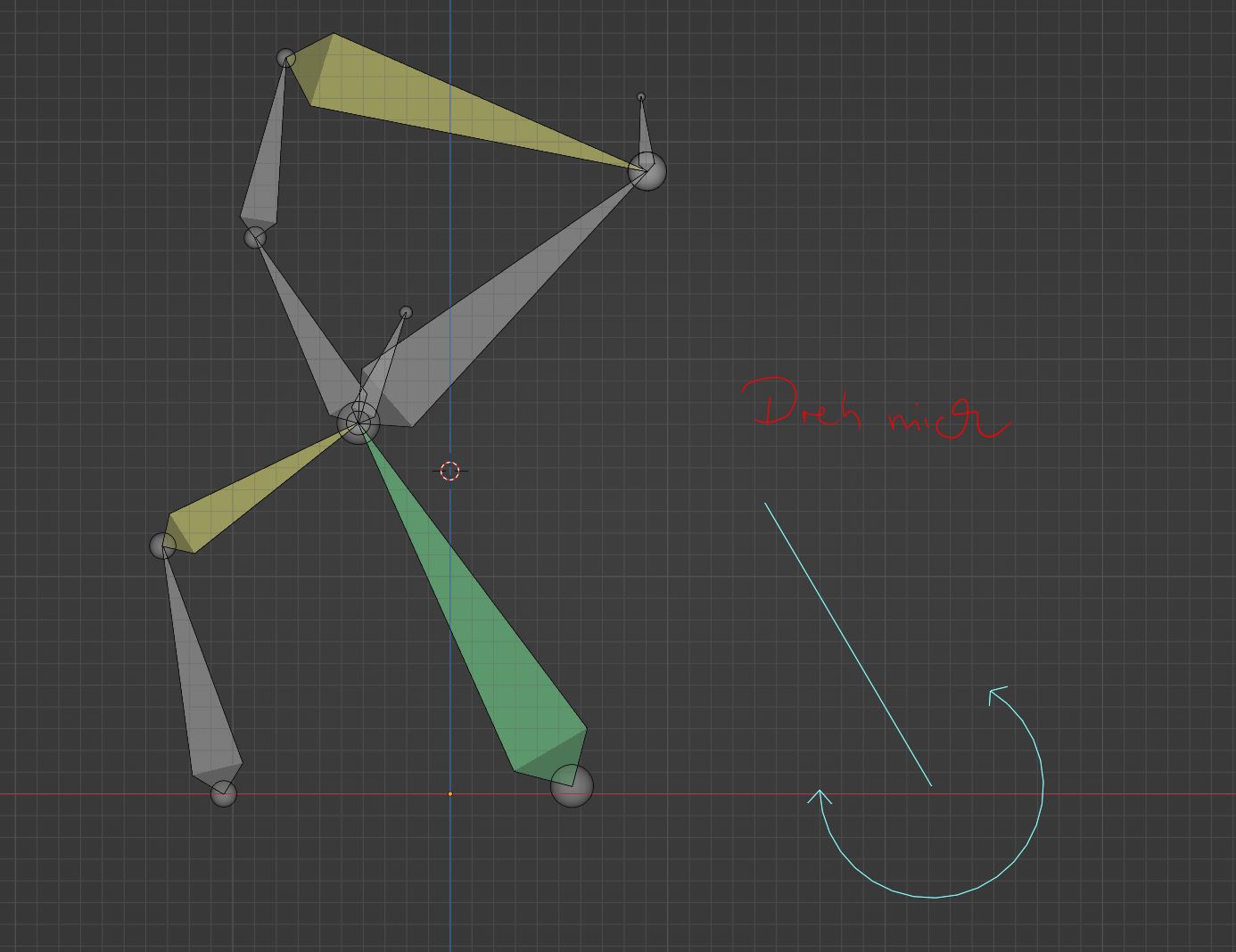
Task: Select the large joint sphere ending the green bone
Action: coord(572,785)
